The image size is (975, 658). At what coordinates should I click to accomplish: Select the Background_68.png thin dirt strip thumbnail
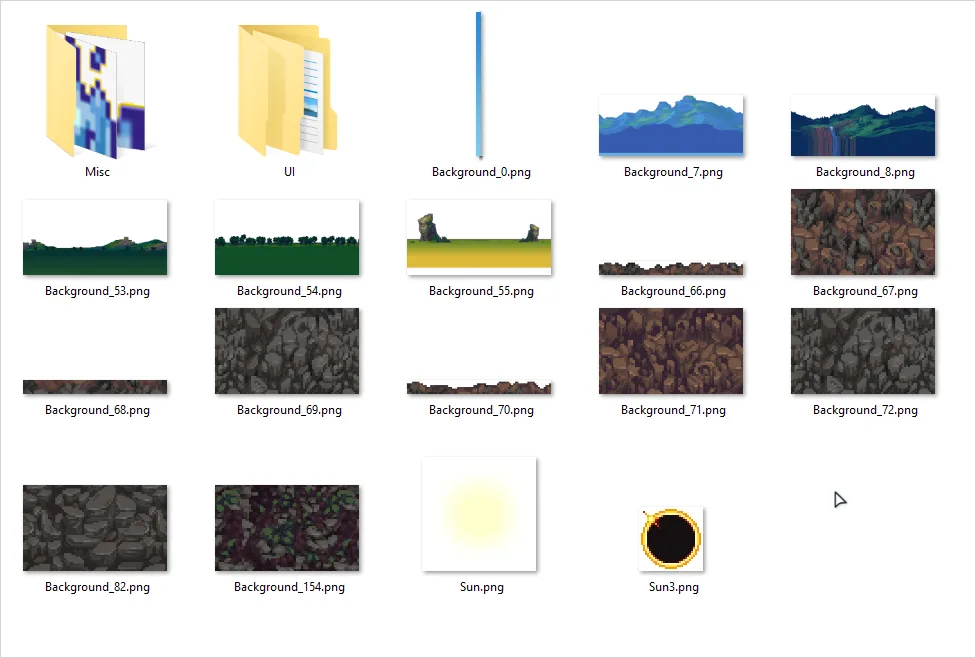pos(95,387)
